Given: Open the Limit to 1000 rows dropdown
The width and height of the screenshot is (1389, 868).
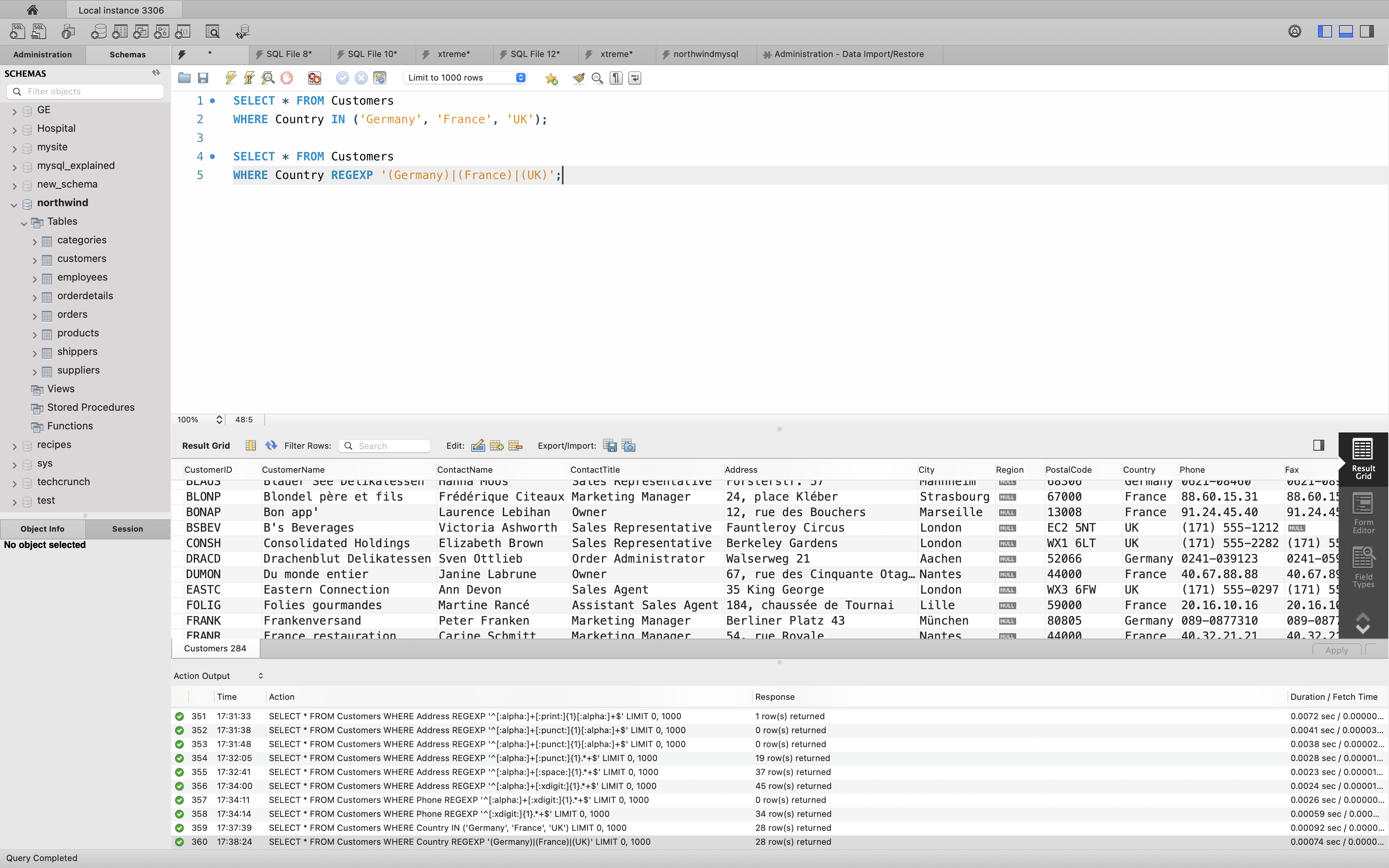Looking at the screenshot, I should [x=465, y=78].
